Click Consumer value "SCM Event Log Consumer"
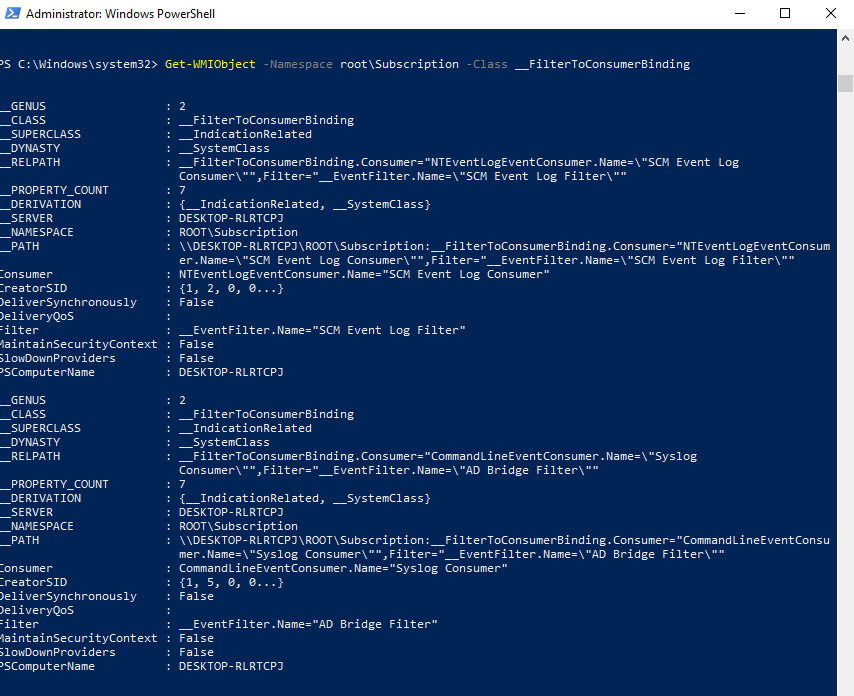854x696 pixels. click(364, 274)
